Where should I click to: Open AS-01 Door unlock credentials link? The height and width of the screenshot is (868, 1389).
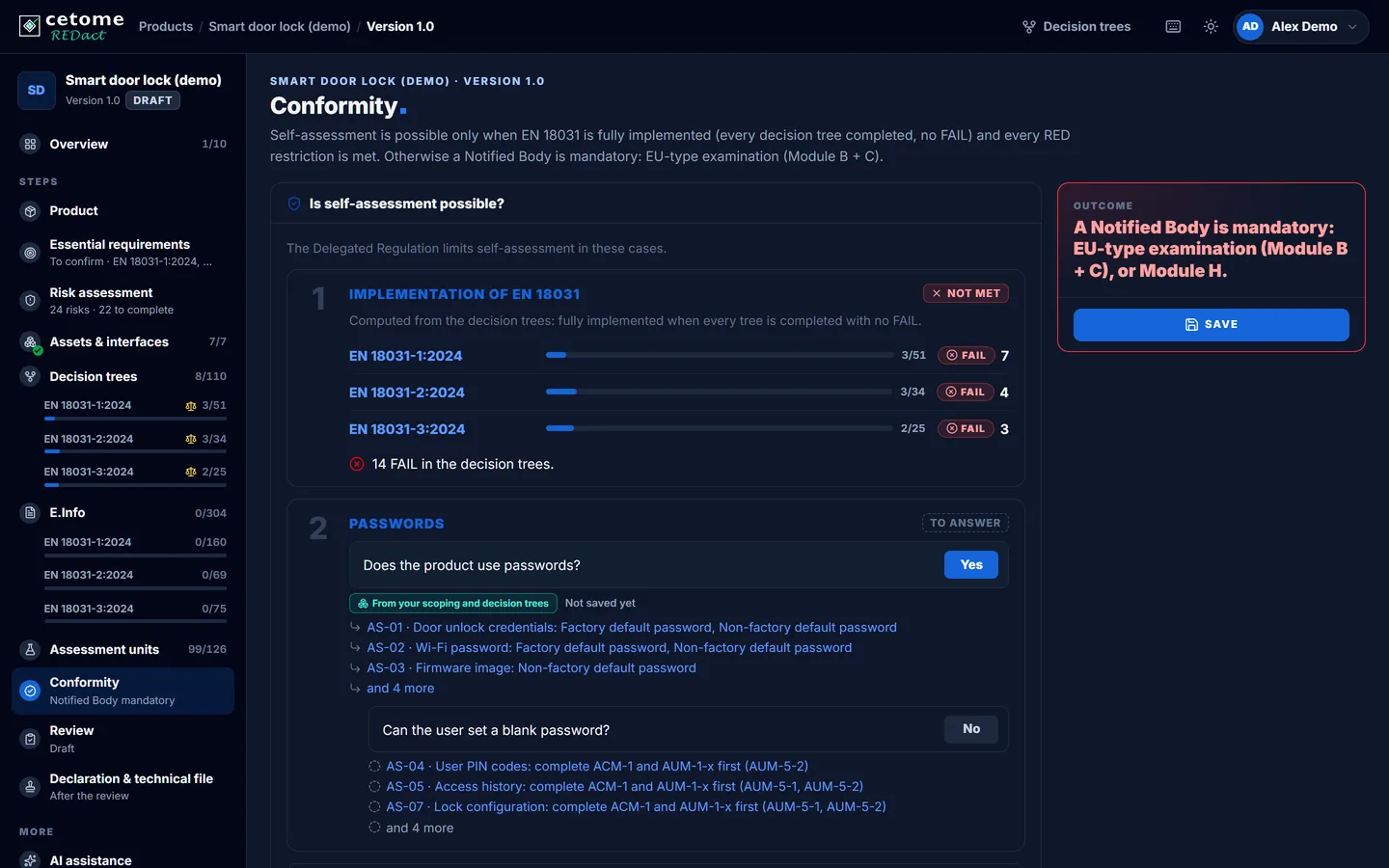(x=632, y=627)
